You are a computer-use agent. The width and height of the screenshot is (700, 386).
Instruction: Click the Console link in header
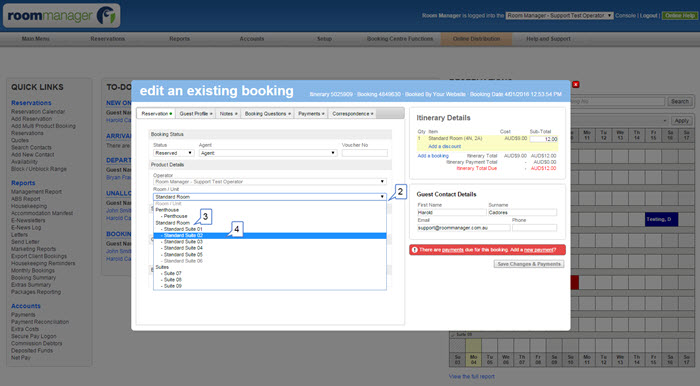pos(625,16)
